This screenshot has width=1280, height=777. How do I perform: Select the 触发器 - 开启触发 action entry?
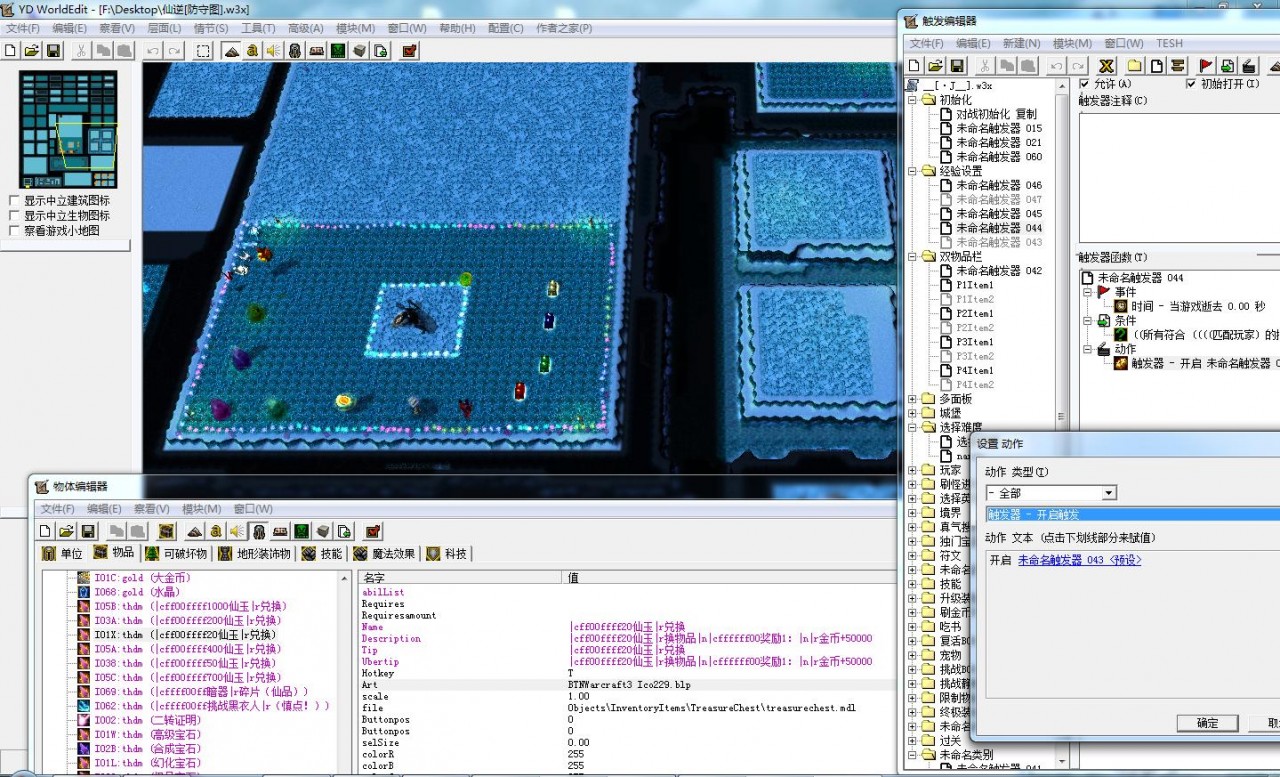[1132, 515]
